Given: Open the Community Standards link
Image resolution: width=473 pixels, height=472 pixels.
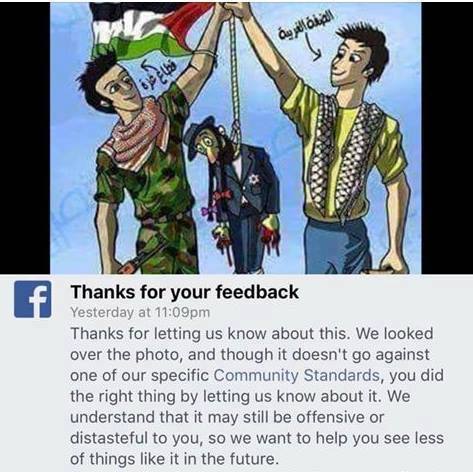Looking at the screenshot, I should 296,375.
